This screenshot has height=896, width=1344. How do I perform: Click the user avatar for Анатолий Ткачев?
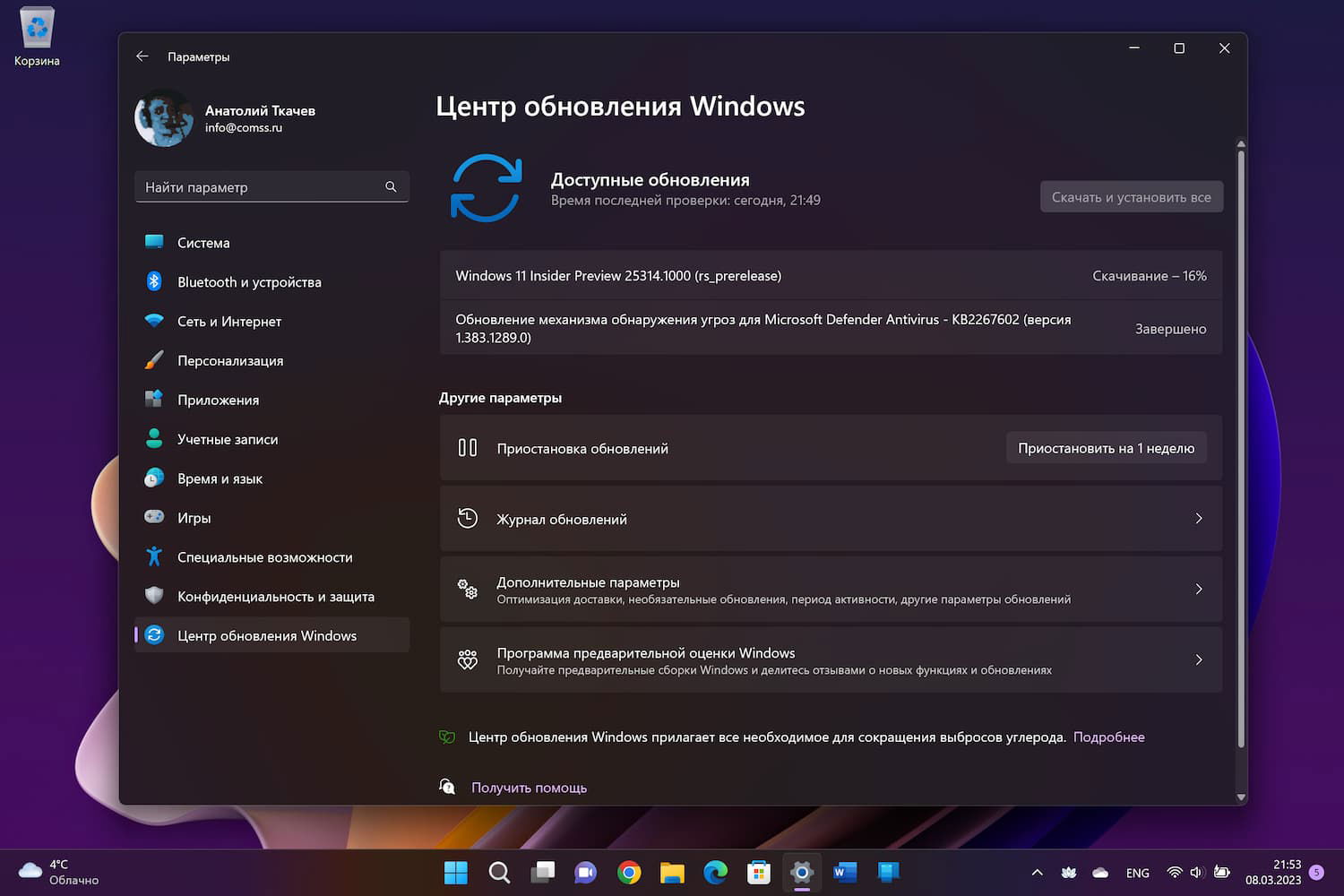click(x=162, y=117)
